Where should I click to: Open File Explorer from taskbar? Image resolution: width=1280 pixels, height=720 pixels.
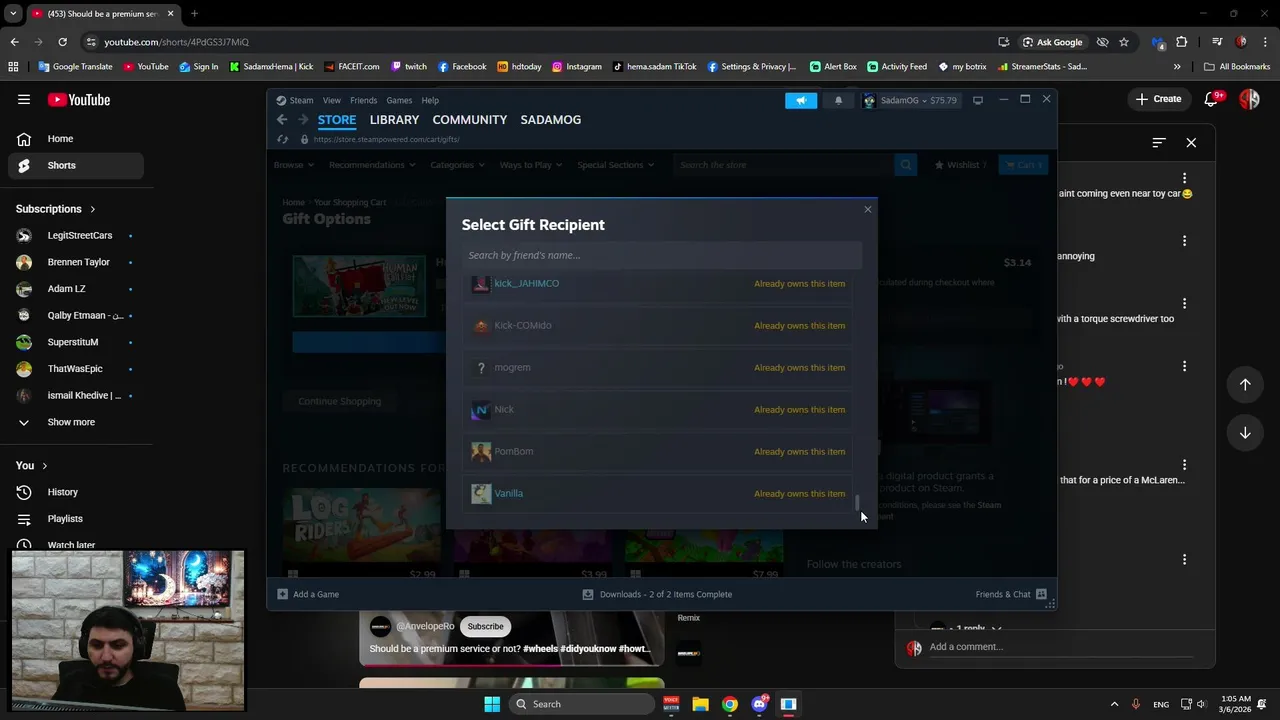click(700, 704)
